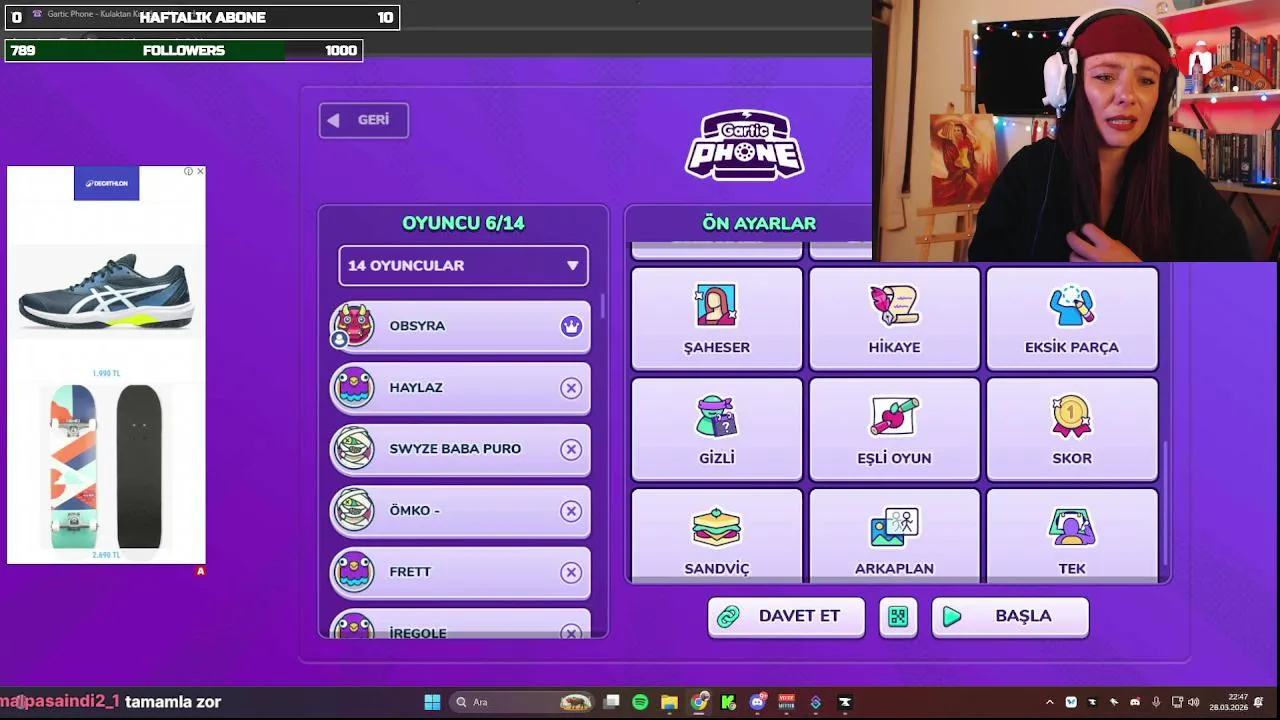
Task: Open File Explorer from the taskbar
Action: [x=669, y=702]
